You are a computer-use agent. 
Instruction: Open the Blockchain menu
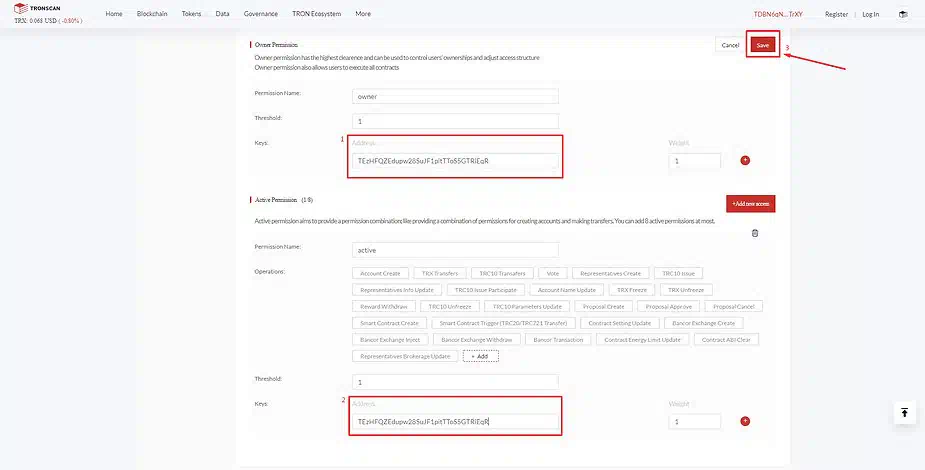(152, 14)
